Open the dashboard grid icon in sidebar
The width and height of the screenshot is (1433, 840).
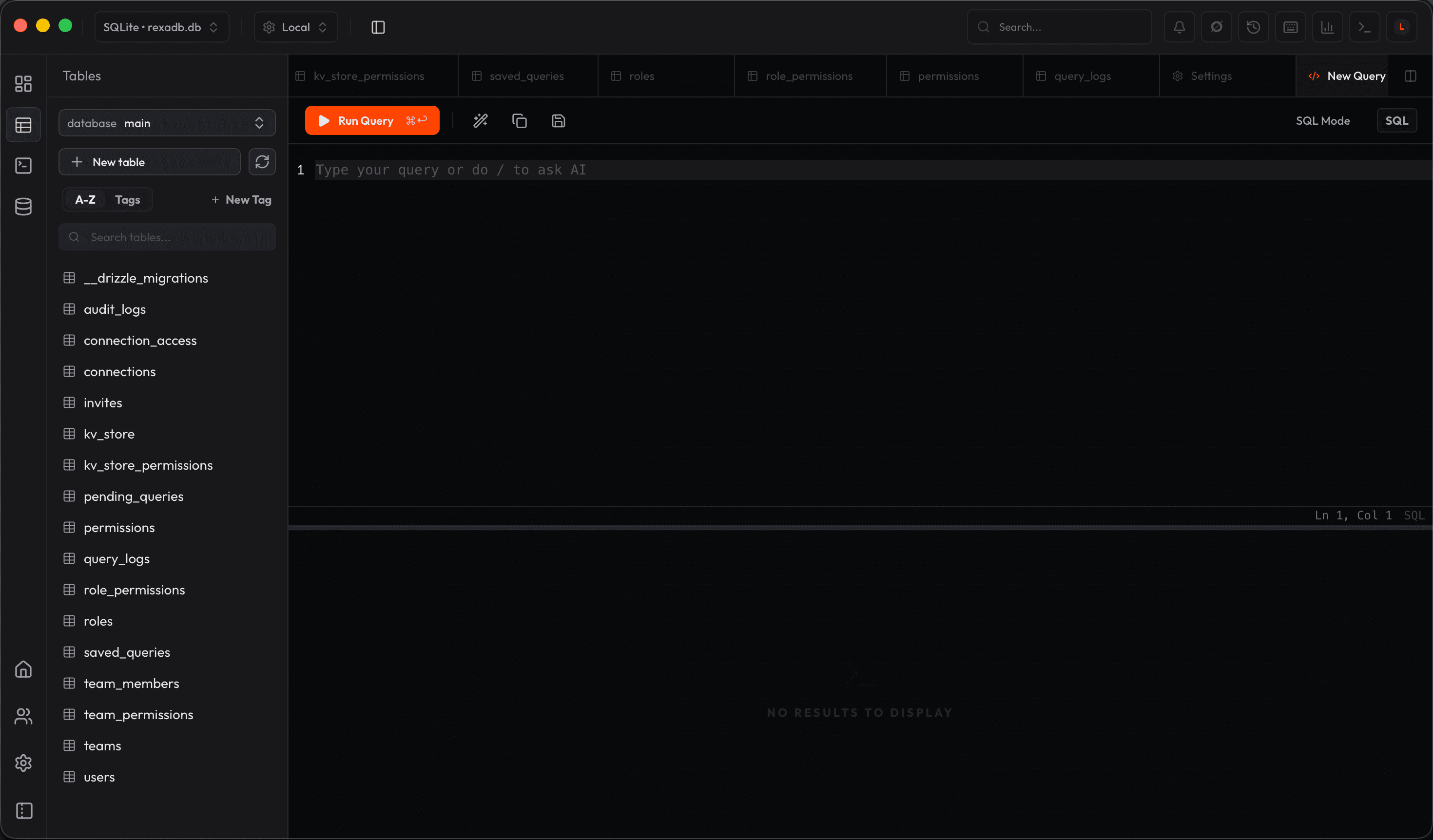coord(23,84)
